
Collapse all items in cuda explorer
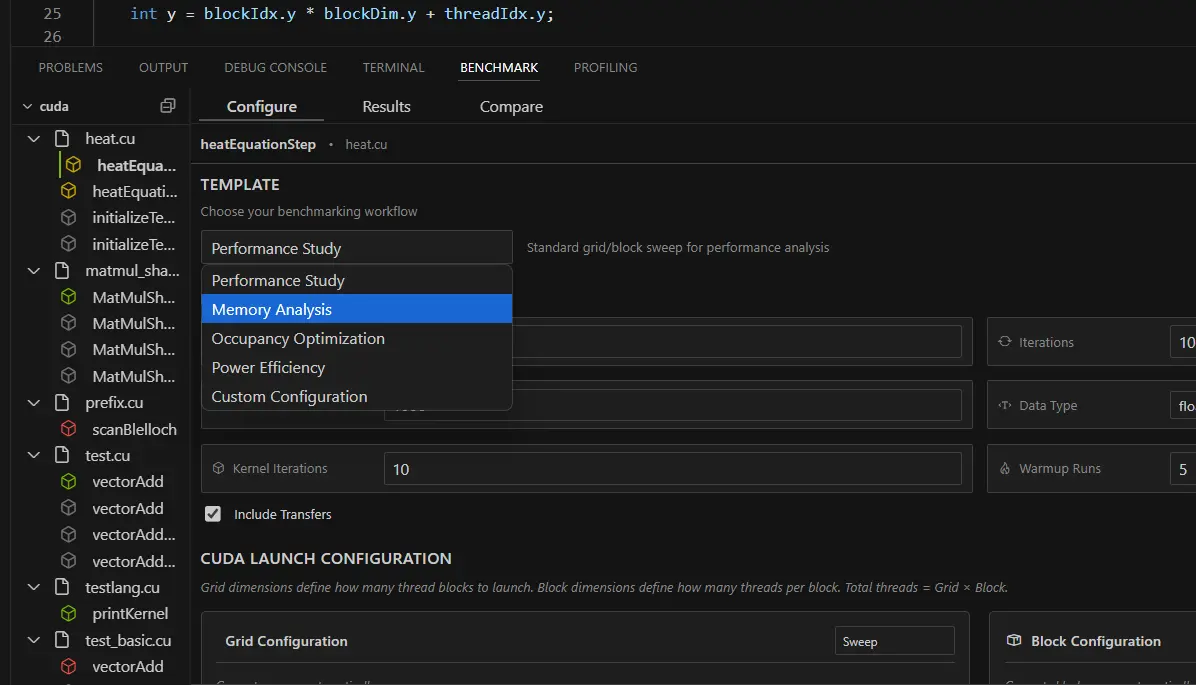coord(168,106)
